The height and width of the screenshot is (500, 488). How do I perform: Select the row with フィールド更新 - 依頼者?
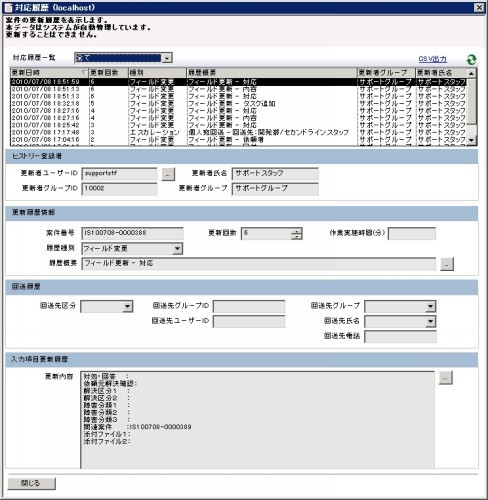click(x=238, y=140)
